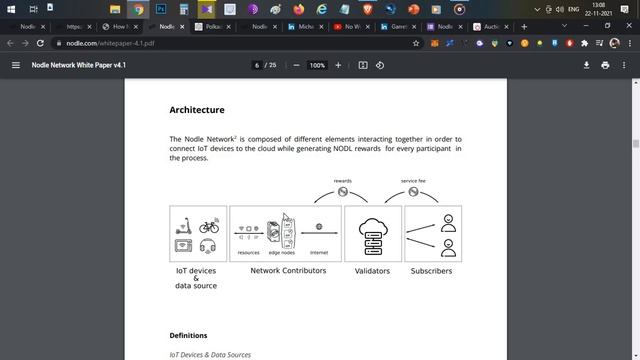Click the green shield extension icon
Screen dimensions: 640x360
[495, 43]
